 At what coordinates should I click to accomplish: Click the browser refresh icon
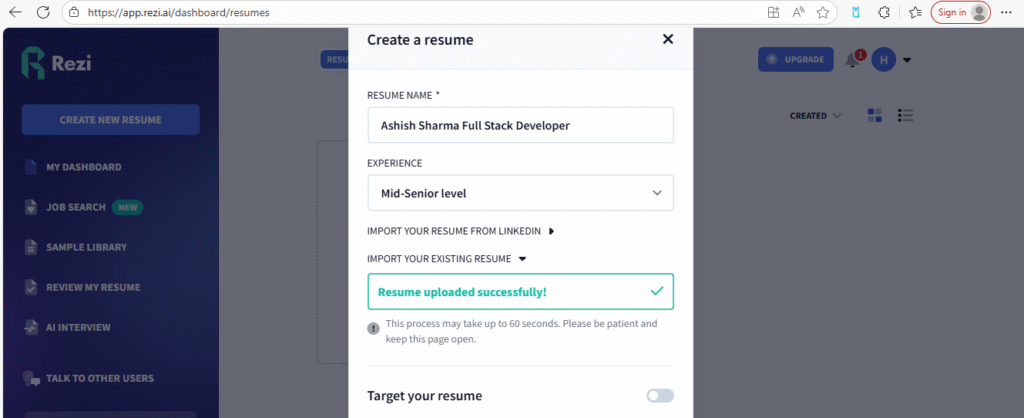pos(43,13)
